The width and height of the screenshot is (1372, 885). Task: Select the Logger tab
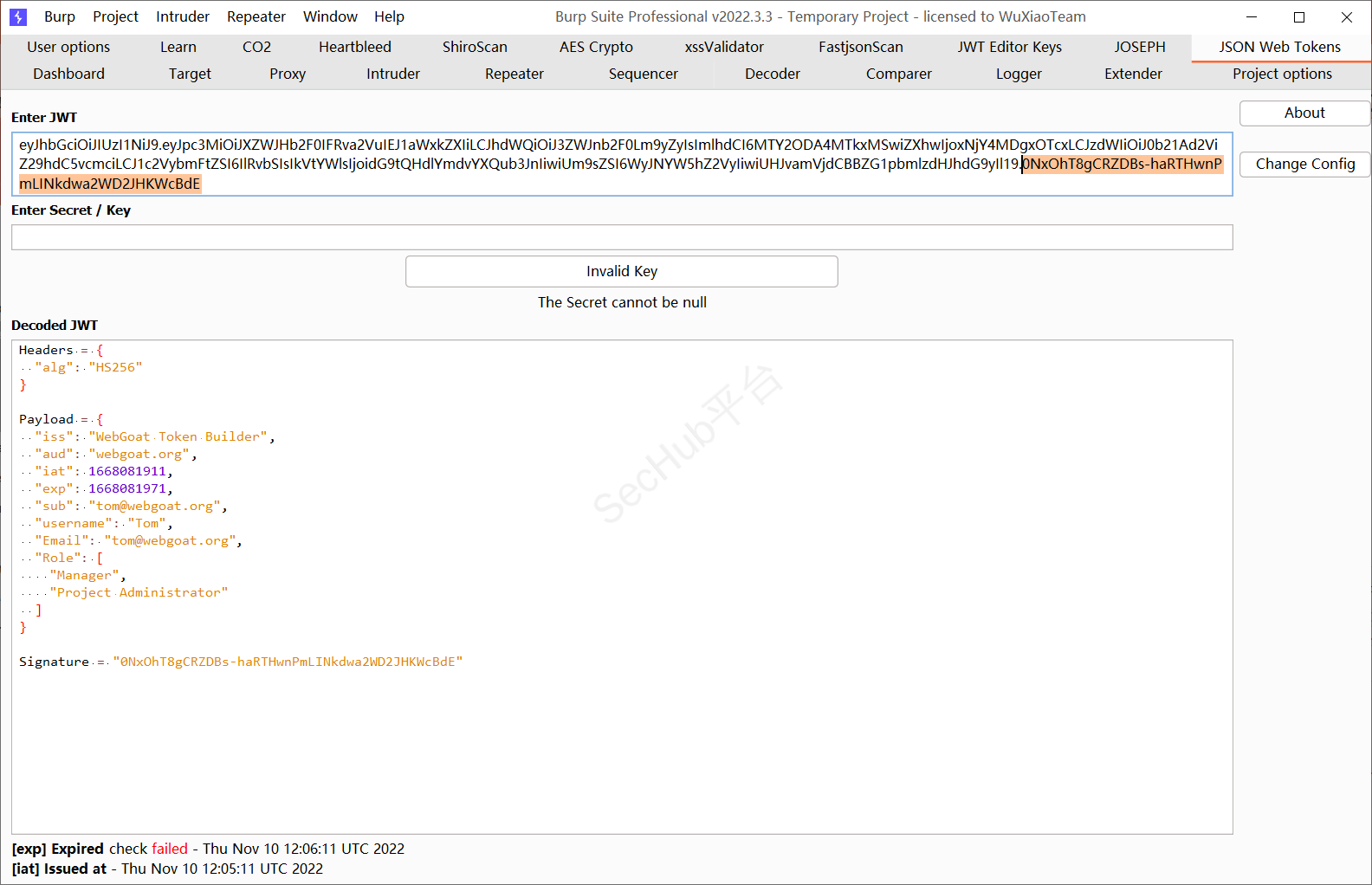pyautogui.click(x=1019, y=74)
